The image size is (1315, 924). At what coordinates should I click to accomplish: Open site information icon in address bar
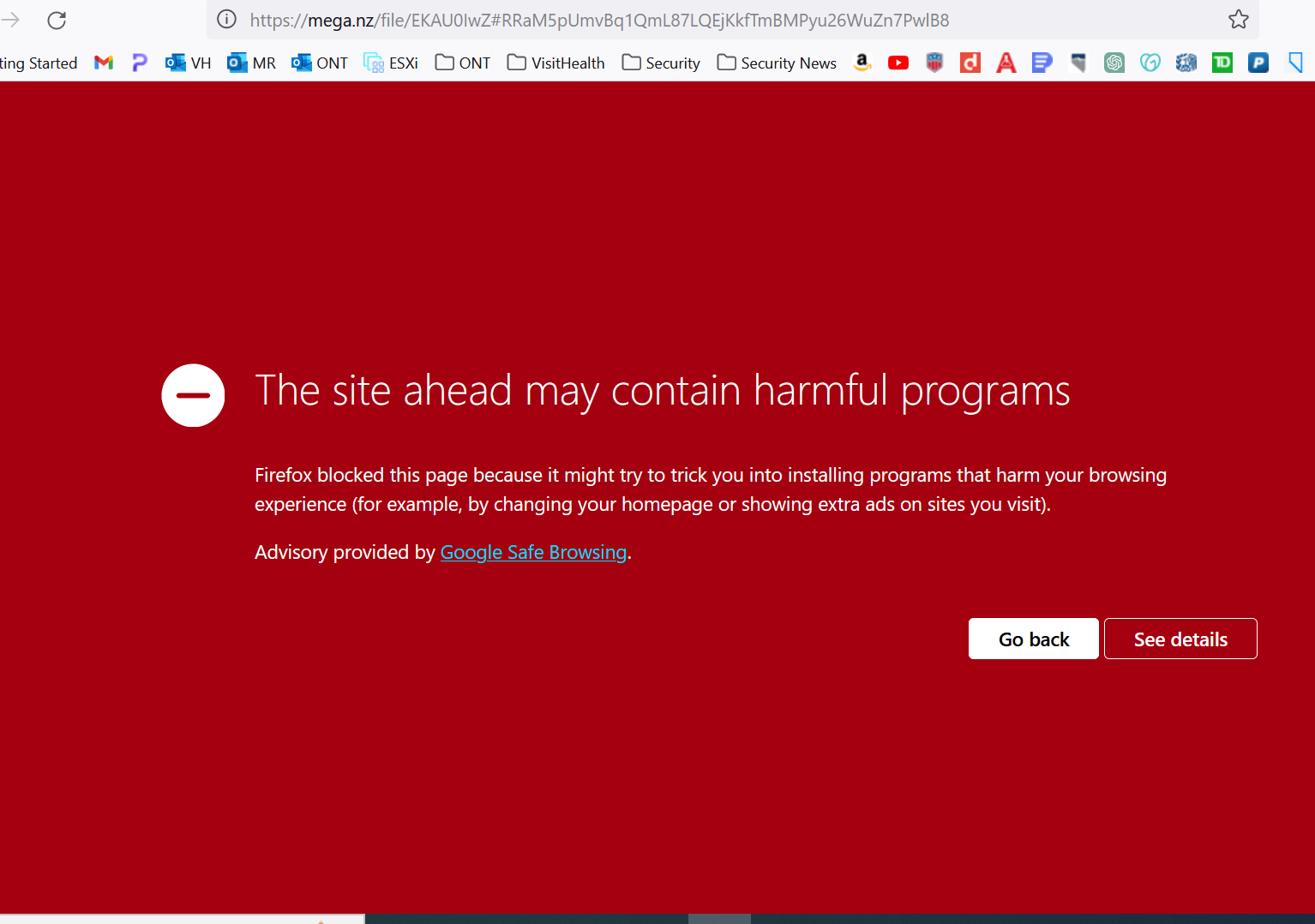pos(226,19)
